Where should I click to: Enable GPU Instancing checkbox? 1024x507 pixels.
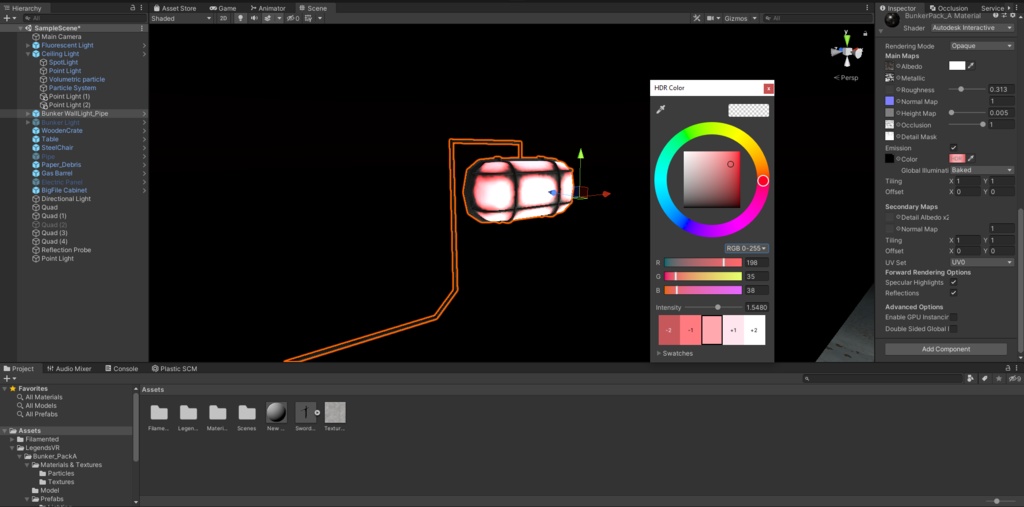[x=953, y=317]
